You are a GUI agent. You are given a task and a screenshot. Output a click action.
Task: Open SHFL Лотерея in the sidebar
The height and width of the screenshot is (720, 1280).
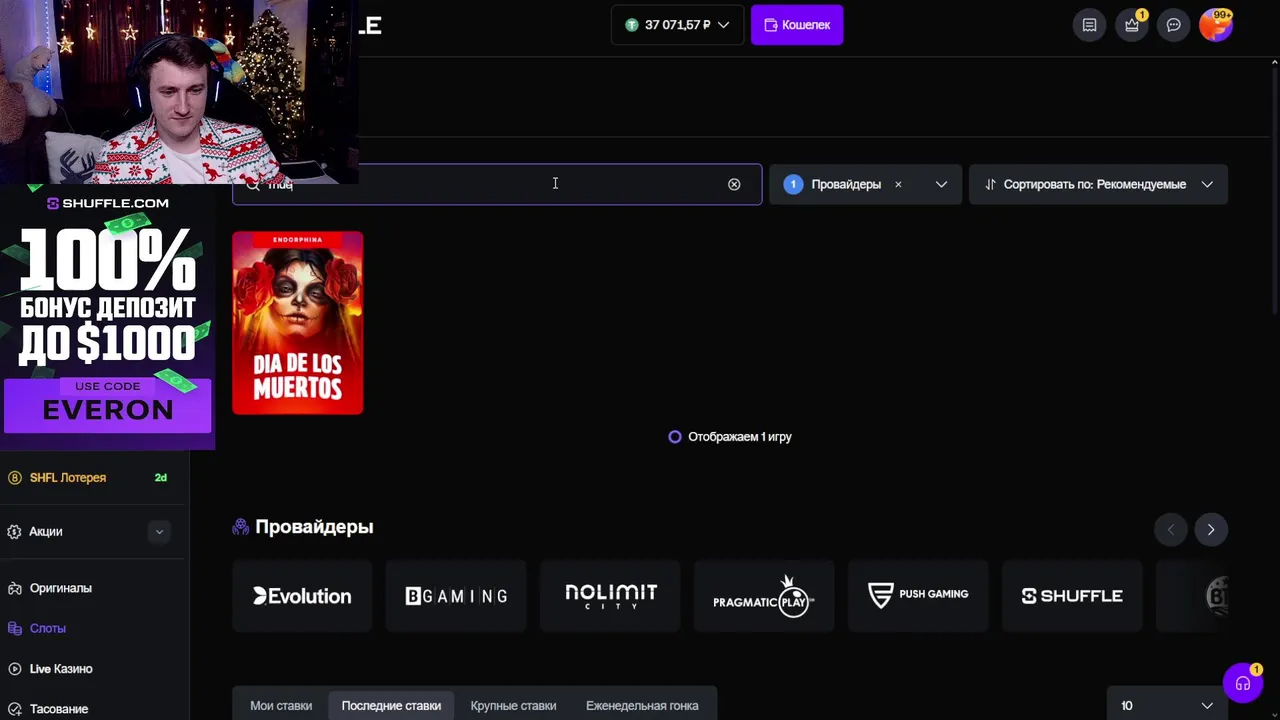(x=68, y=478)
